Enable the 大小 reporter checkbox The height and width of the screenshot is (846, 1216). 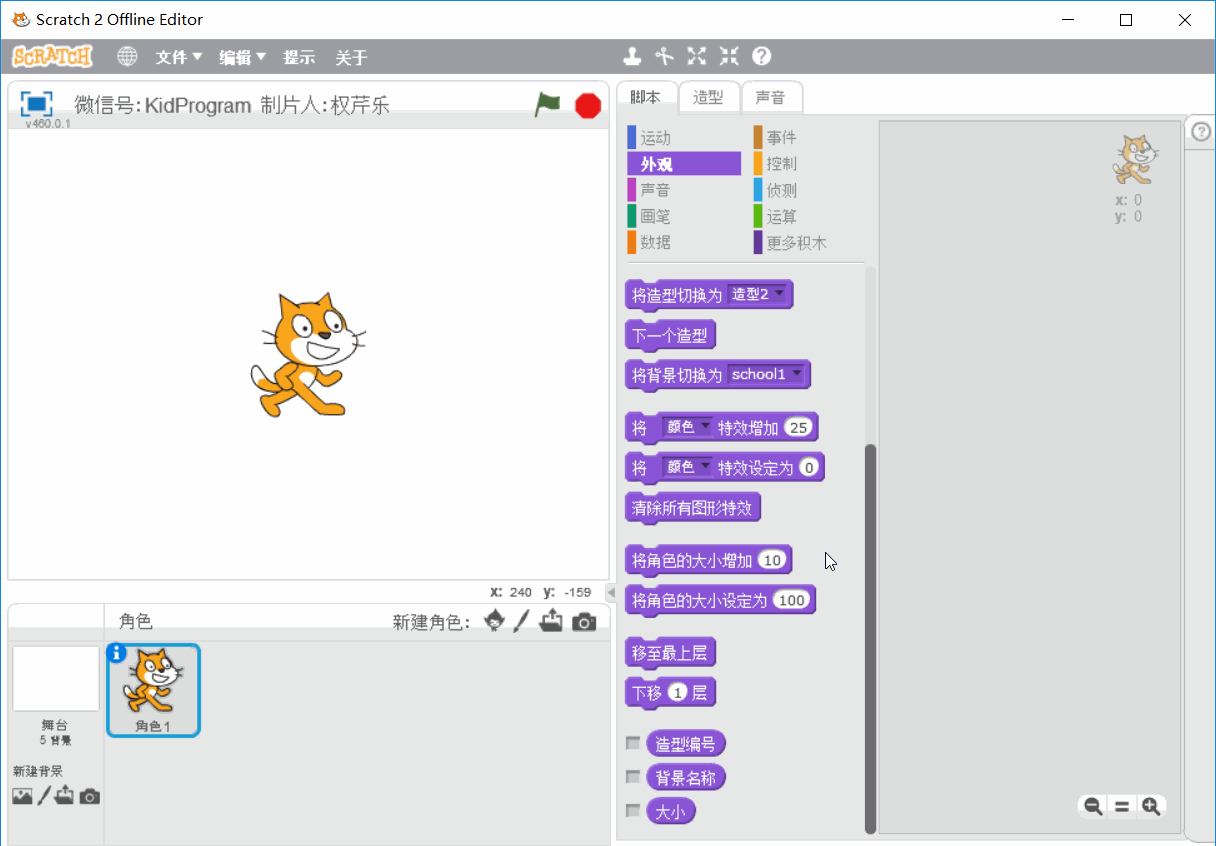coord(633,811)
